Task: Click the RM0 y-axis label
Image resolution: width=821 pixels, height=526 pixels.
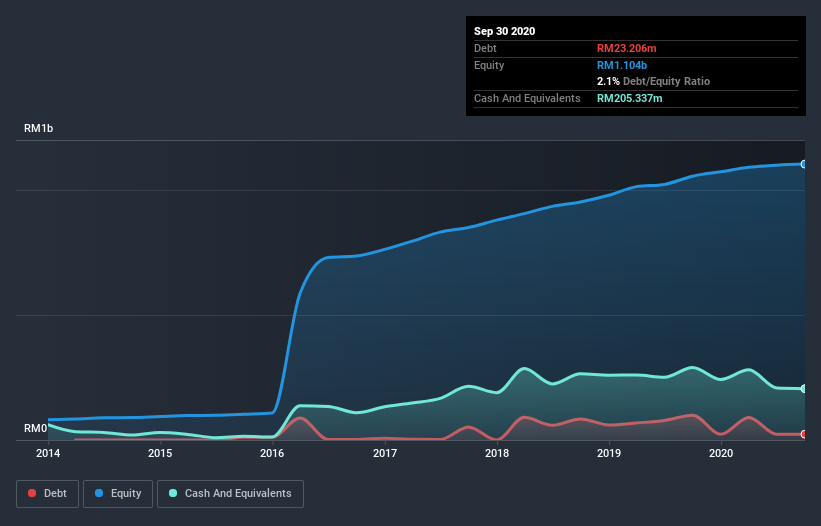Action: (36, 428)
